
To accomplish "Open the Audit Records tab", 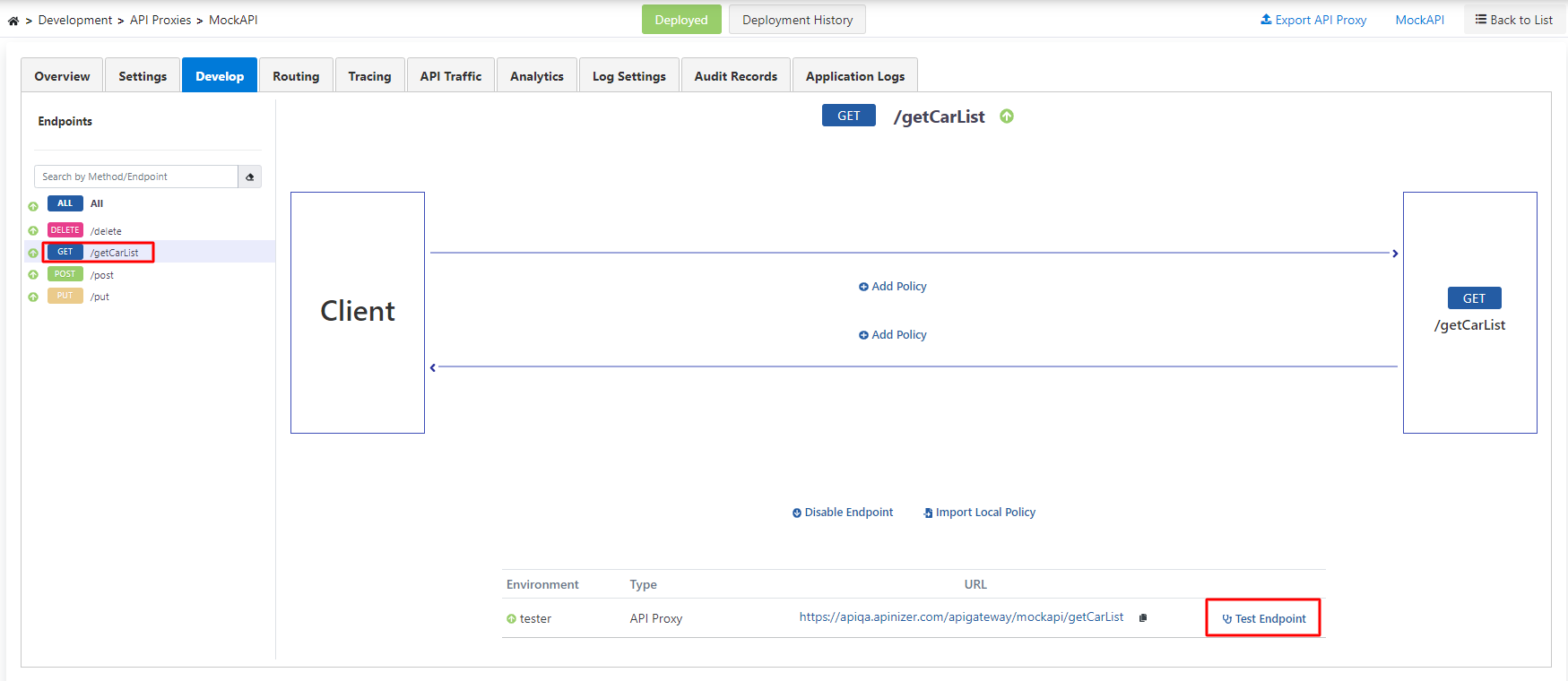I will pos(736,76).
